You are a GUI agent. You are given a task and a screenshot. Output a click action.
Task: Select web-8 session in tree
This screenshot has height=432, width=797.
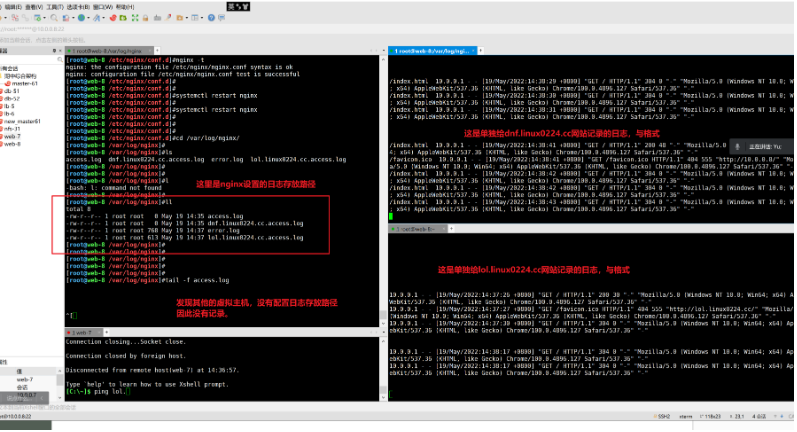click(10, 144)
